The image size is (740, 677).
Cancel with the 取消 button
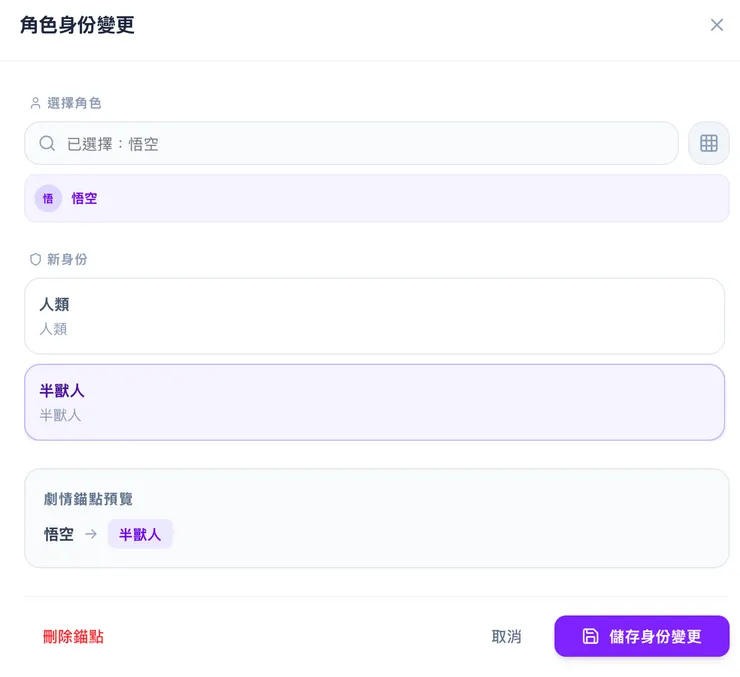[506, 636]
